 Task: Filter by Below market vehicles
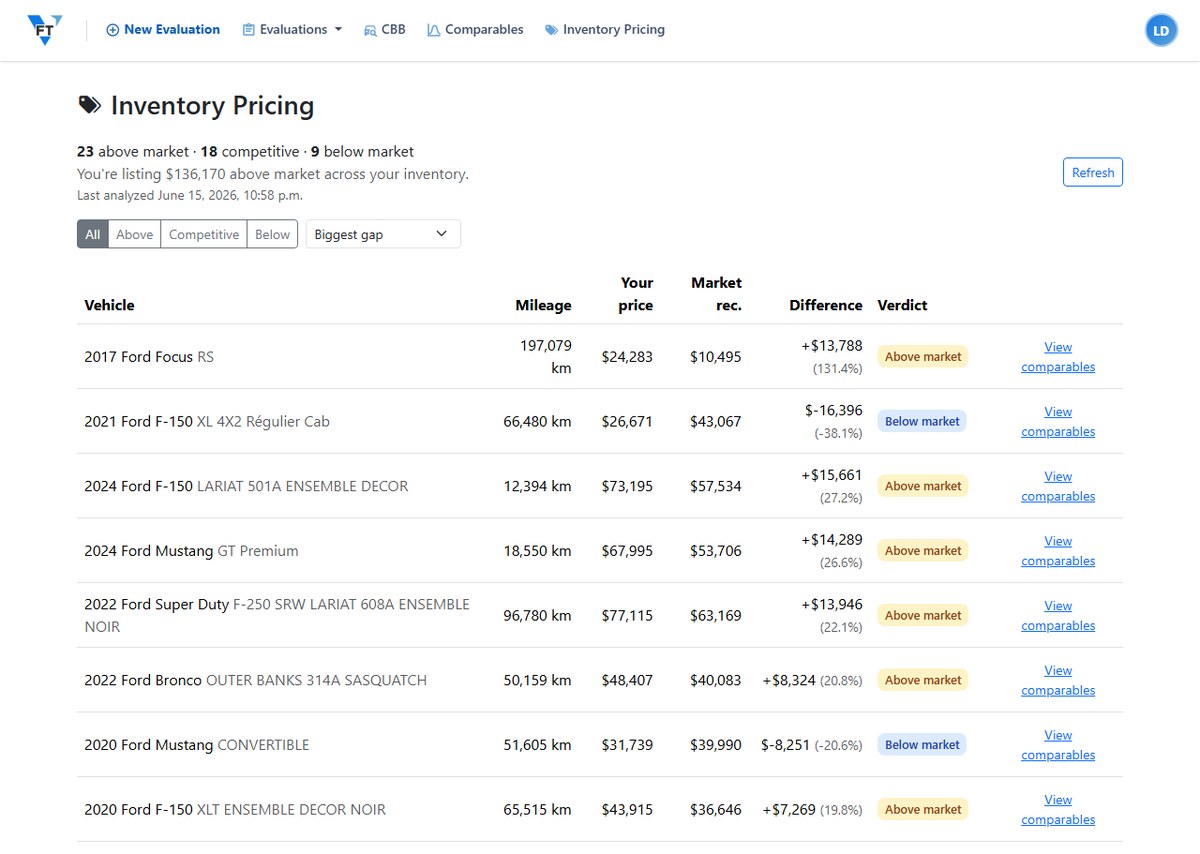(x=272, y=234)
